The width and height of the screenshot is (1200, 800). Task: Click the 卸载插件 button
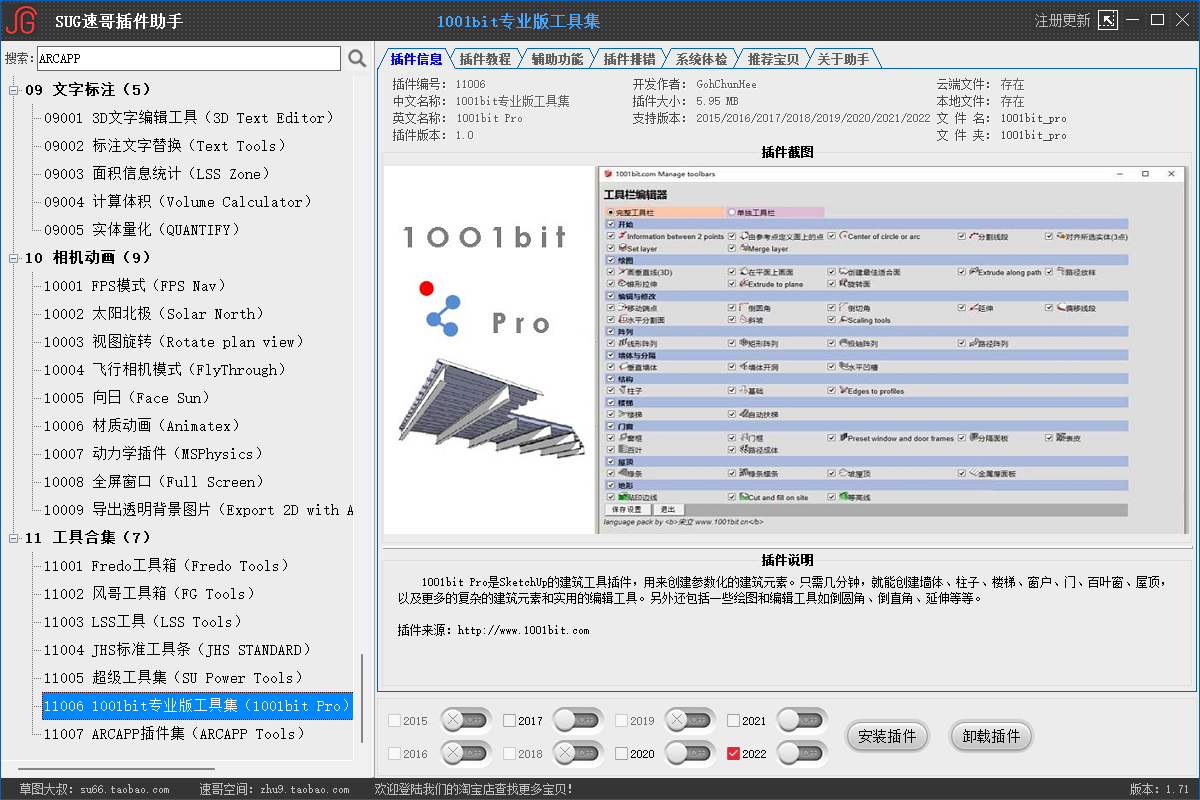pyautogui.click(x=991, y=737)
